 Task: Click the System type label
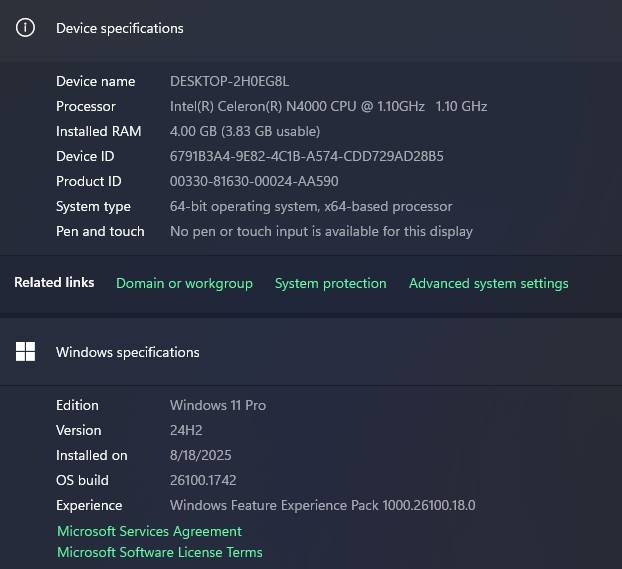[93, 206]
